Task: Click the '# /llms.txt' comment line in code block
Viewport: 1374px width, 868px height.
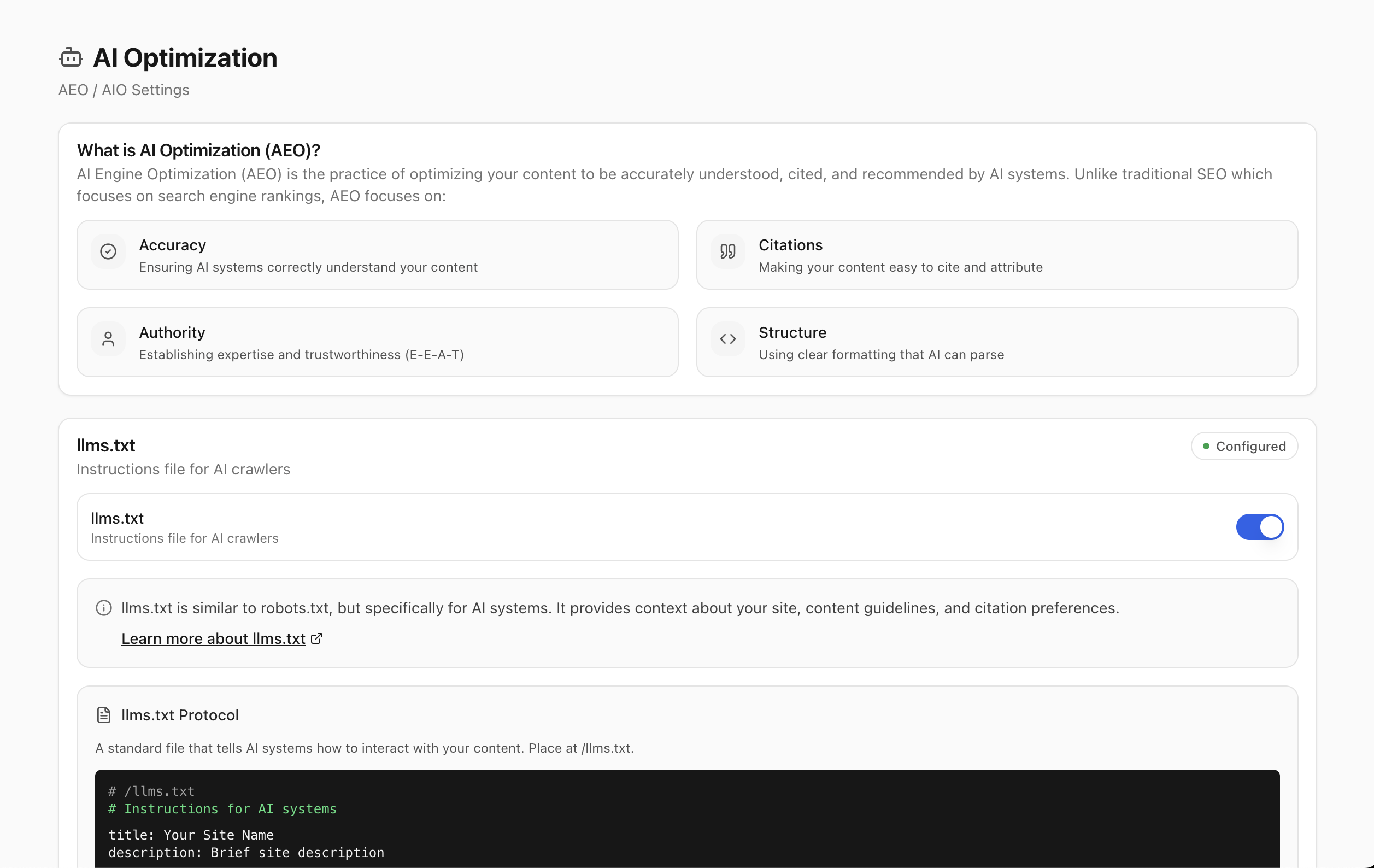Action: click(152, 791)
